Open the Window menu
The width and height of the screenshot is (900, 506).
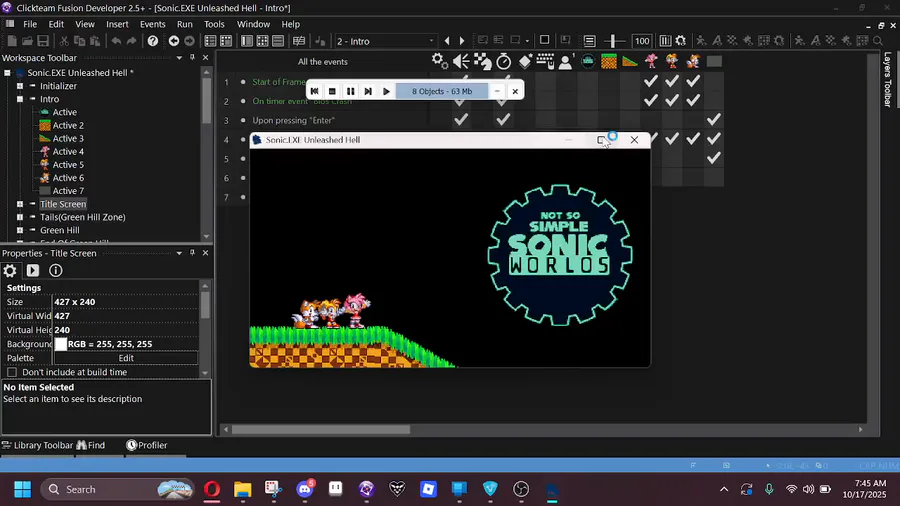tap(253, 24)
